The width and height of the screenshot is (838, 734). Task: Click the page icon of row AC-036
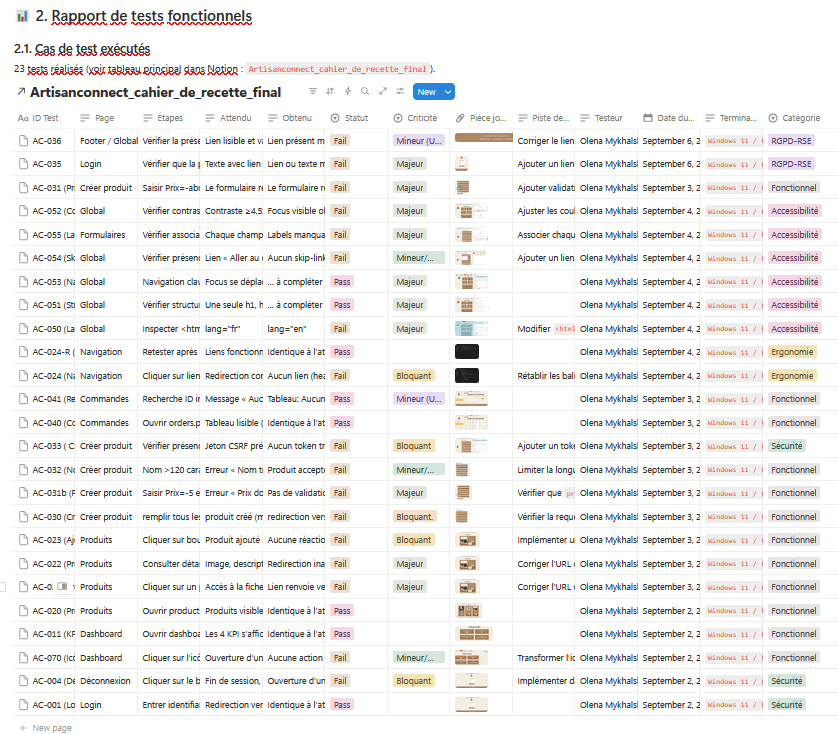pyautogui.click(x=24, y=141)
